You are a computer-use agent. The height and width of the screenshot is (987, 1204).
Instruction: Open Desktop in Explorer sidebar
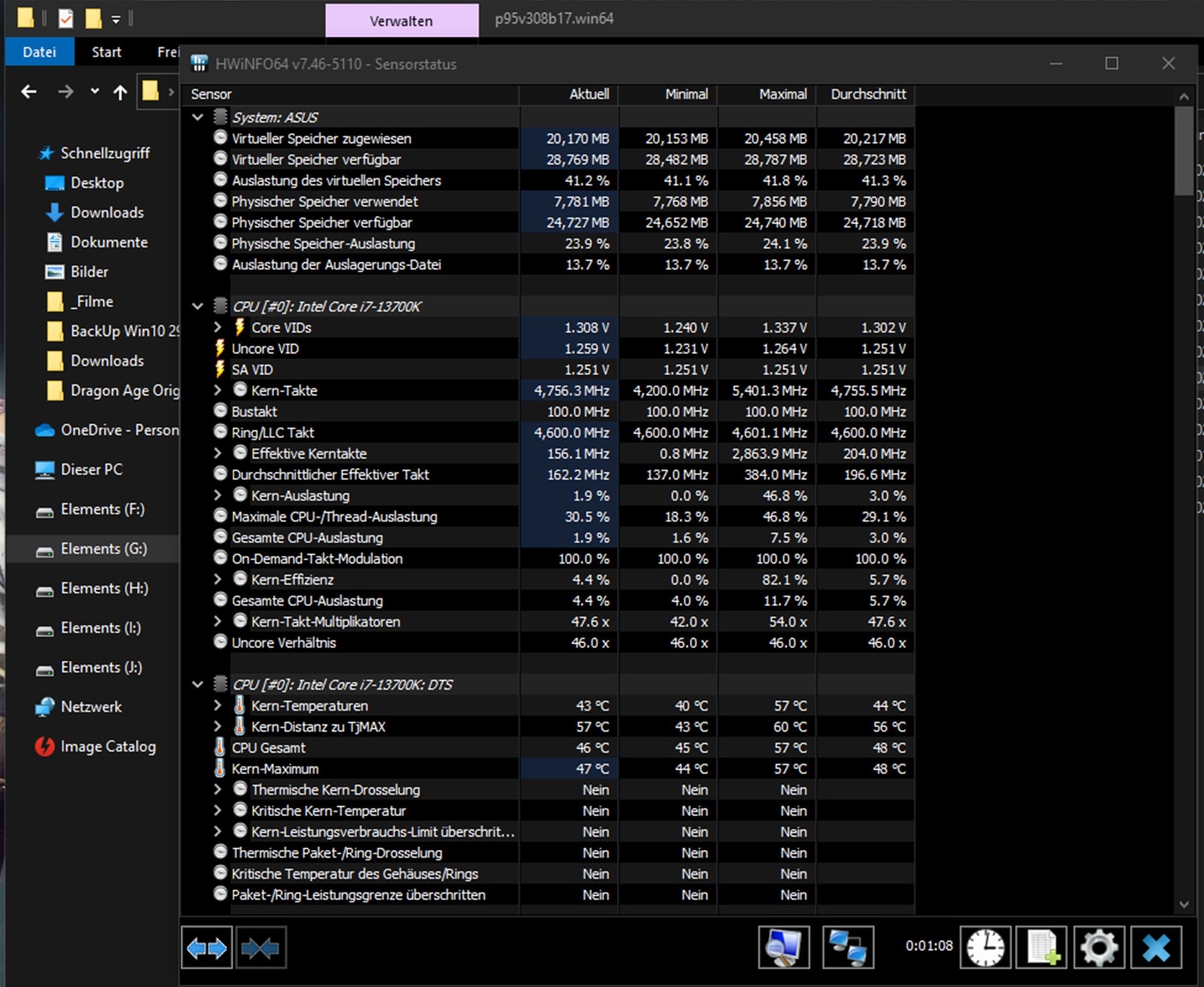pyautogui.click(x=97, y=183)
